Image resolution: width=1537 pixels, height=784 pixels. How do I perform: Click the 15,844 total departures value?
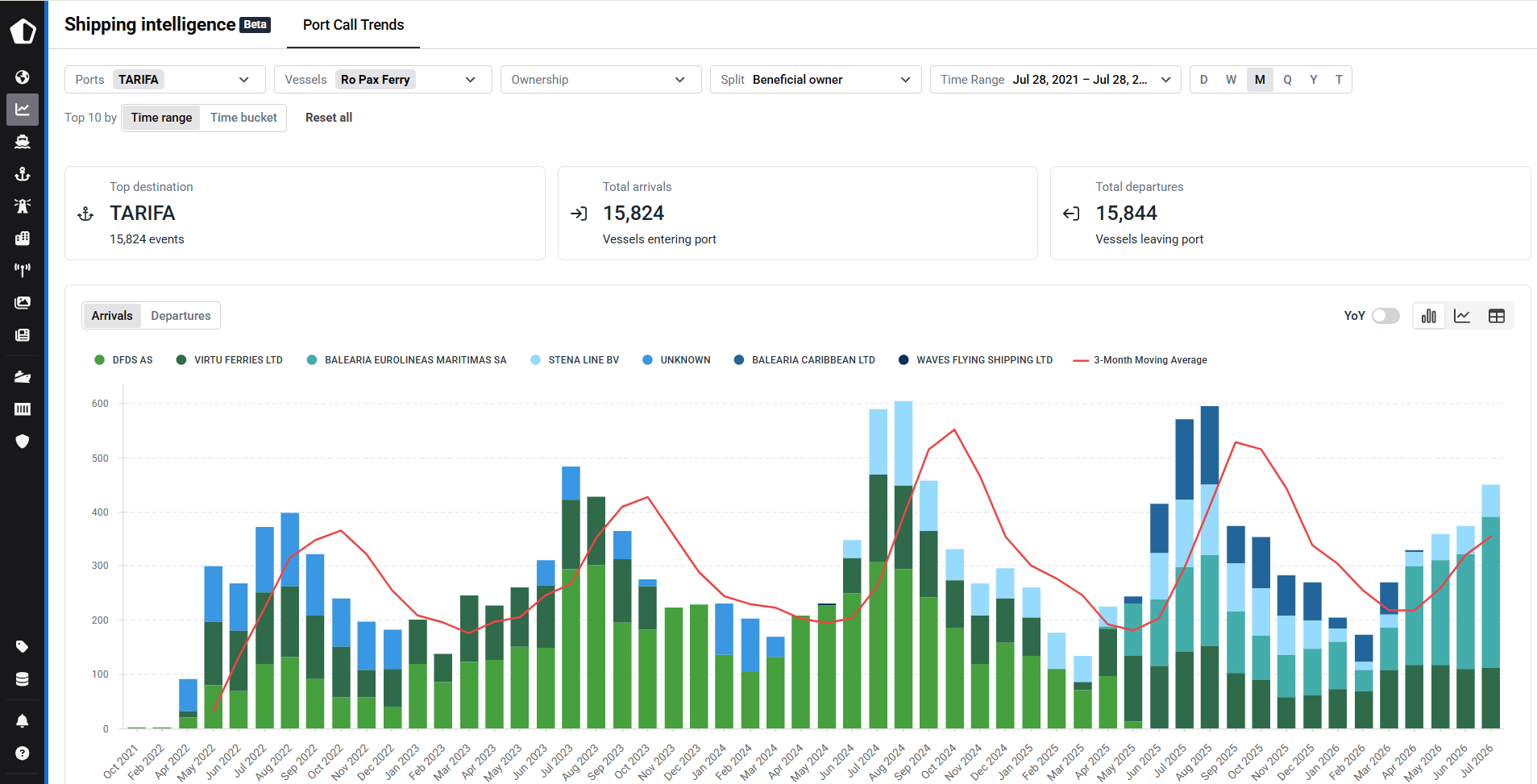click(1126, 214)
